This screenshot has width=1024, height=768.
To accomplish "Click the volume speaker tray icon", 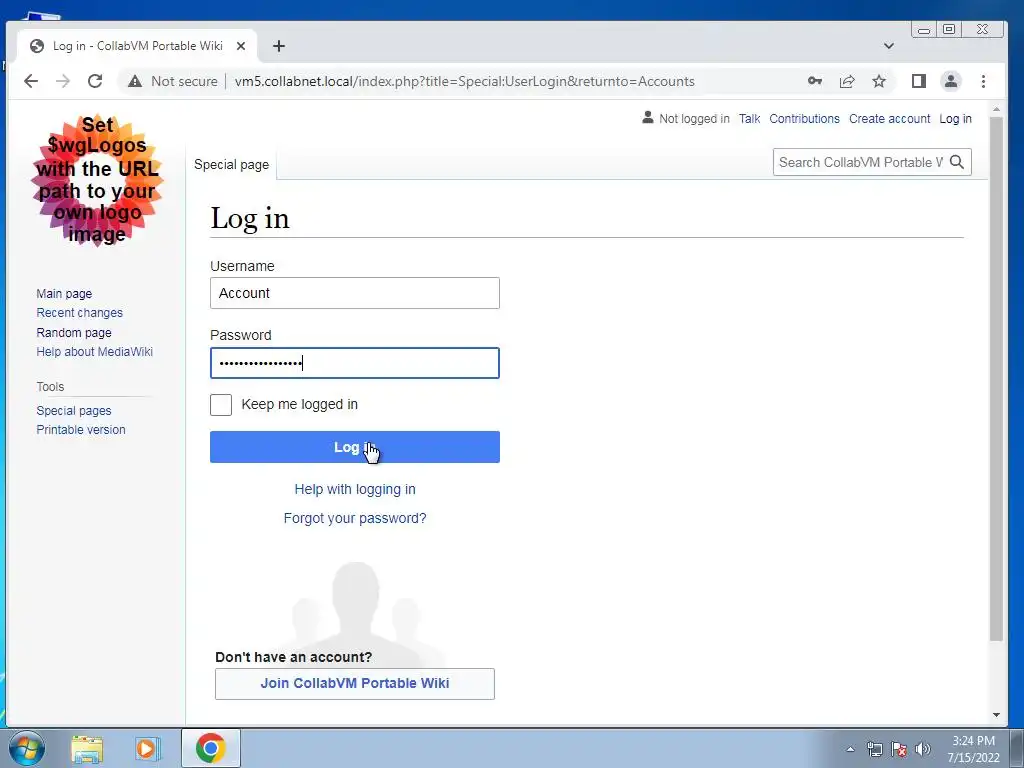I will [x=923, y=749].
